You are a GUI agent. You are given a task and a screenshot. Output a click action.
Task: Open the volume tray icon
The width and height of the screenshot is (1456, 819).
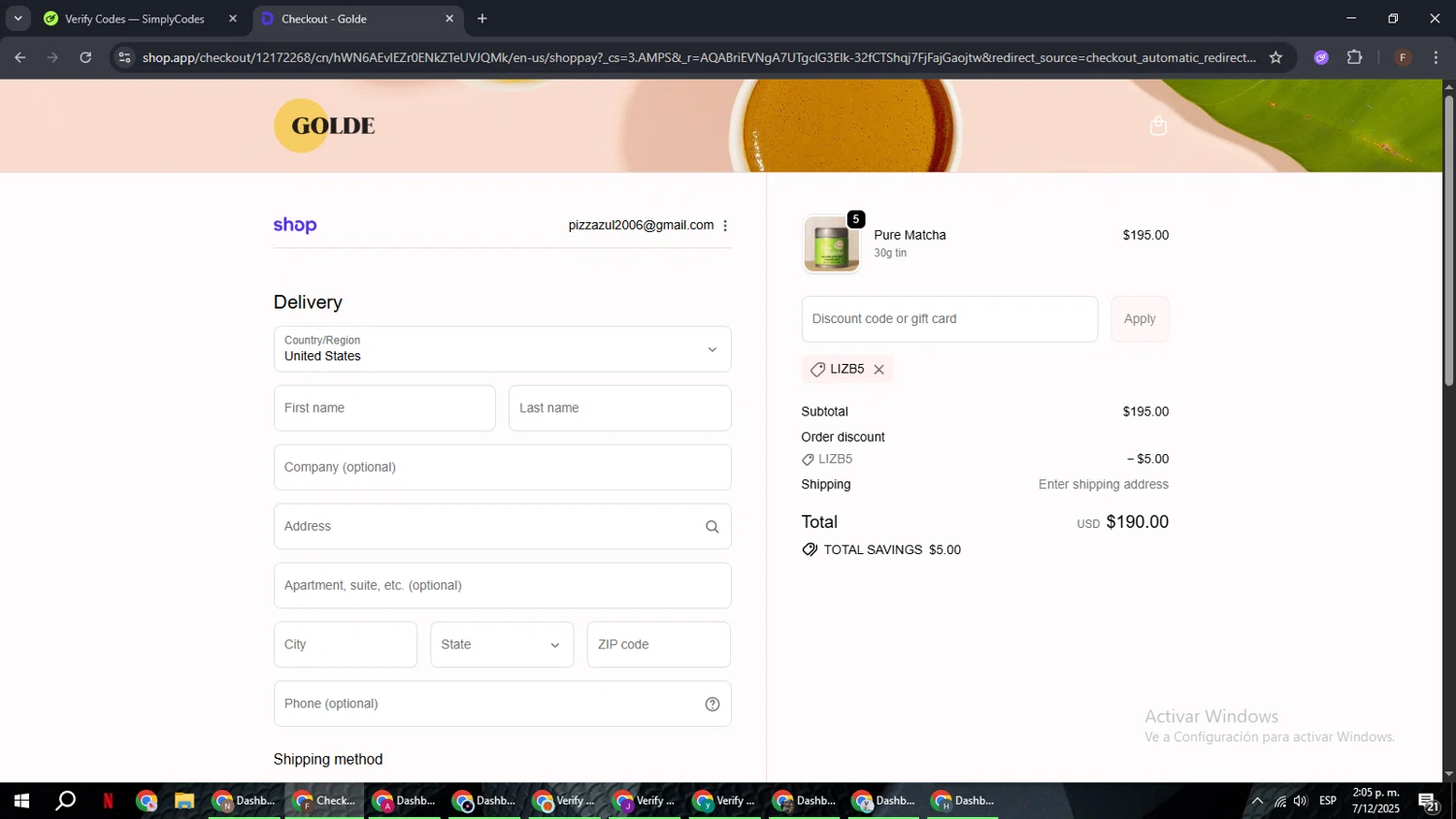coord(1301,802)
